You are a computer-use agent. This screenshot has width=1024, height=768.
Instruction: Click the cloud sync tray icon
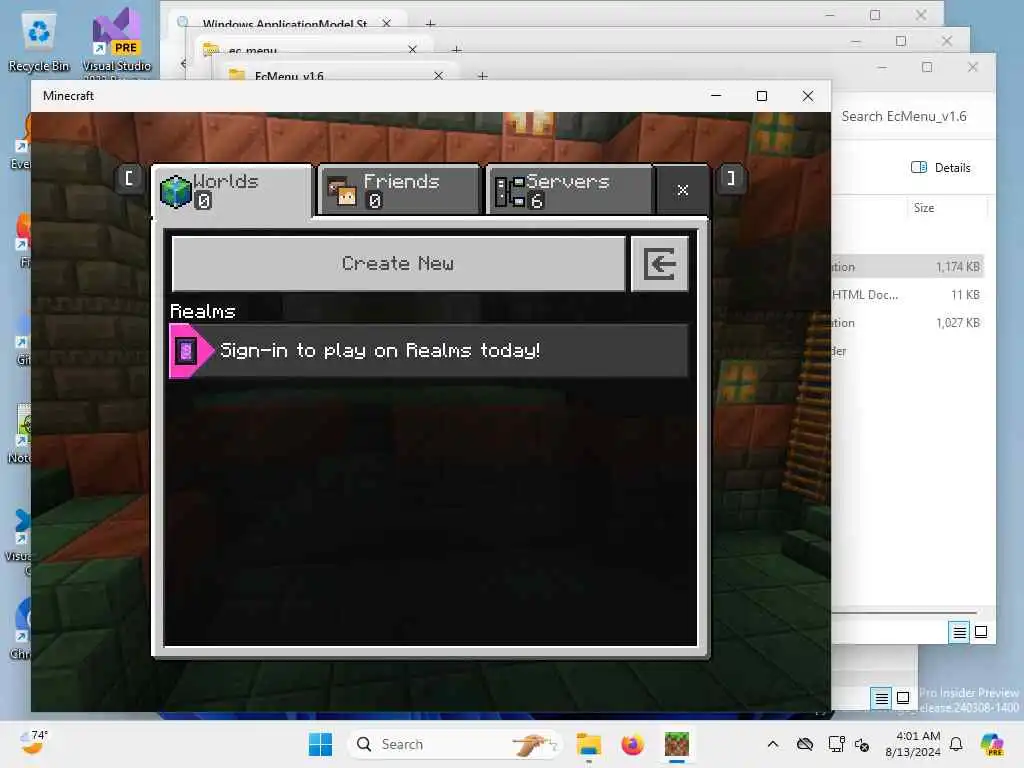(805, 744)
